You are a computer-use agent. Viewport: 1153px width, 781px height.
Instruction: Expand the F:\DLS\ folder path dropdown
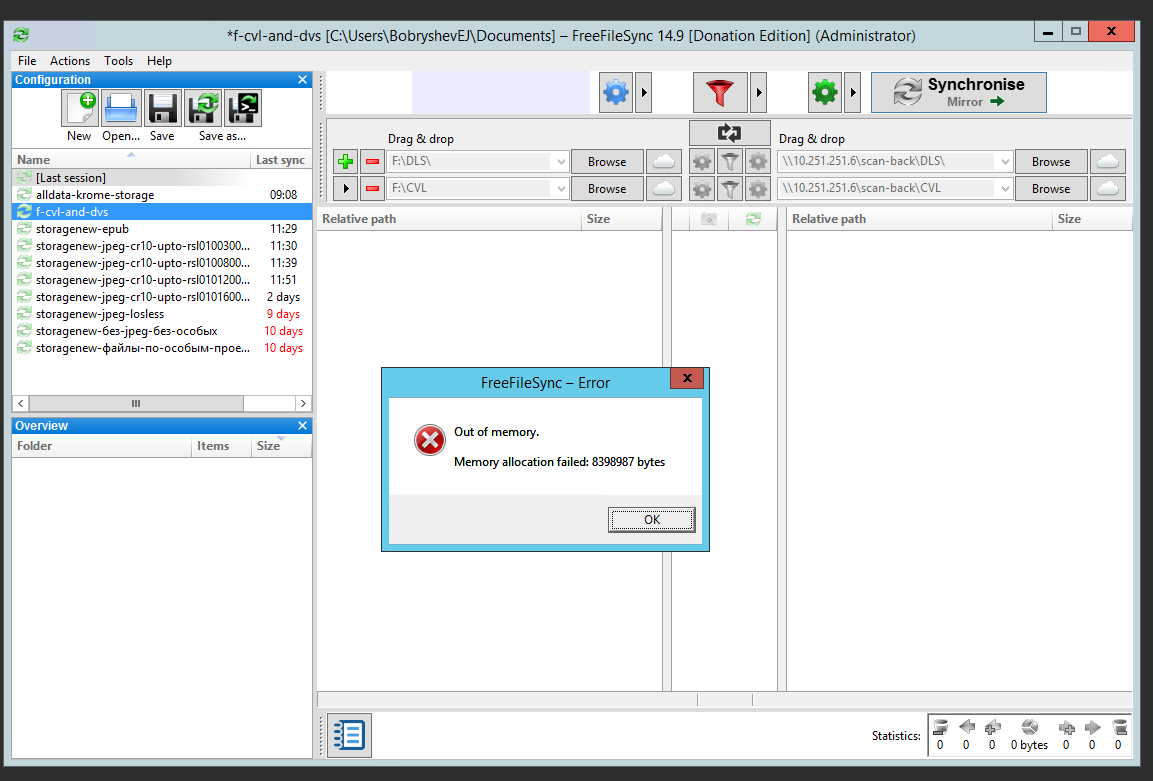(561, 162)
